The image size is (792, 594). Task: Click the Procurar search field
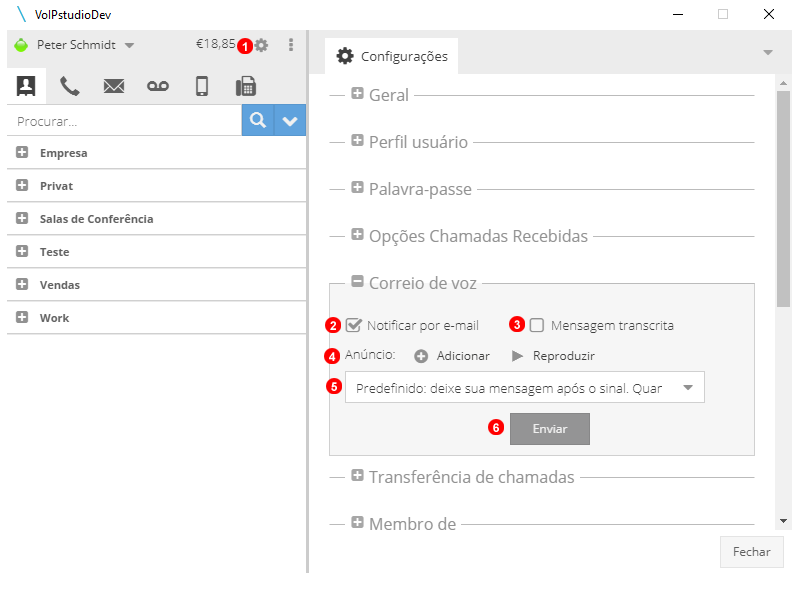pos(124,121)
